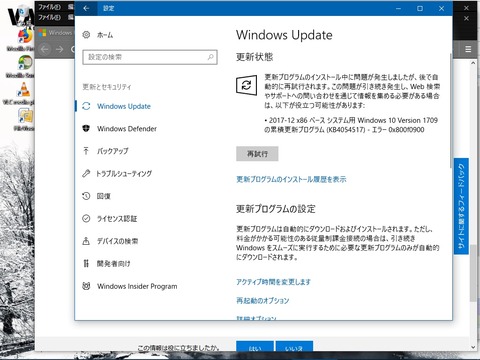
Task: Click the browser page vertical scrollbar thumb
Action: 473,273
